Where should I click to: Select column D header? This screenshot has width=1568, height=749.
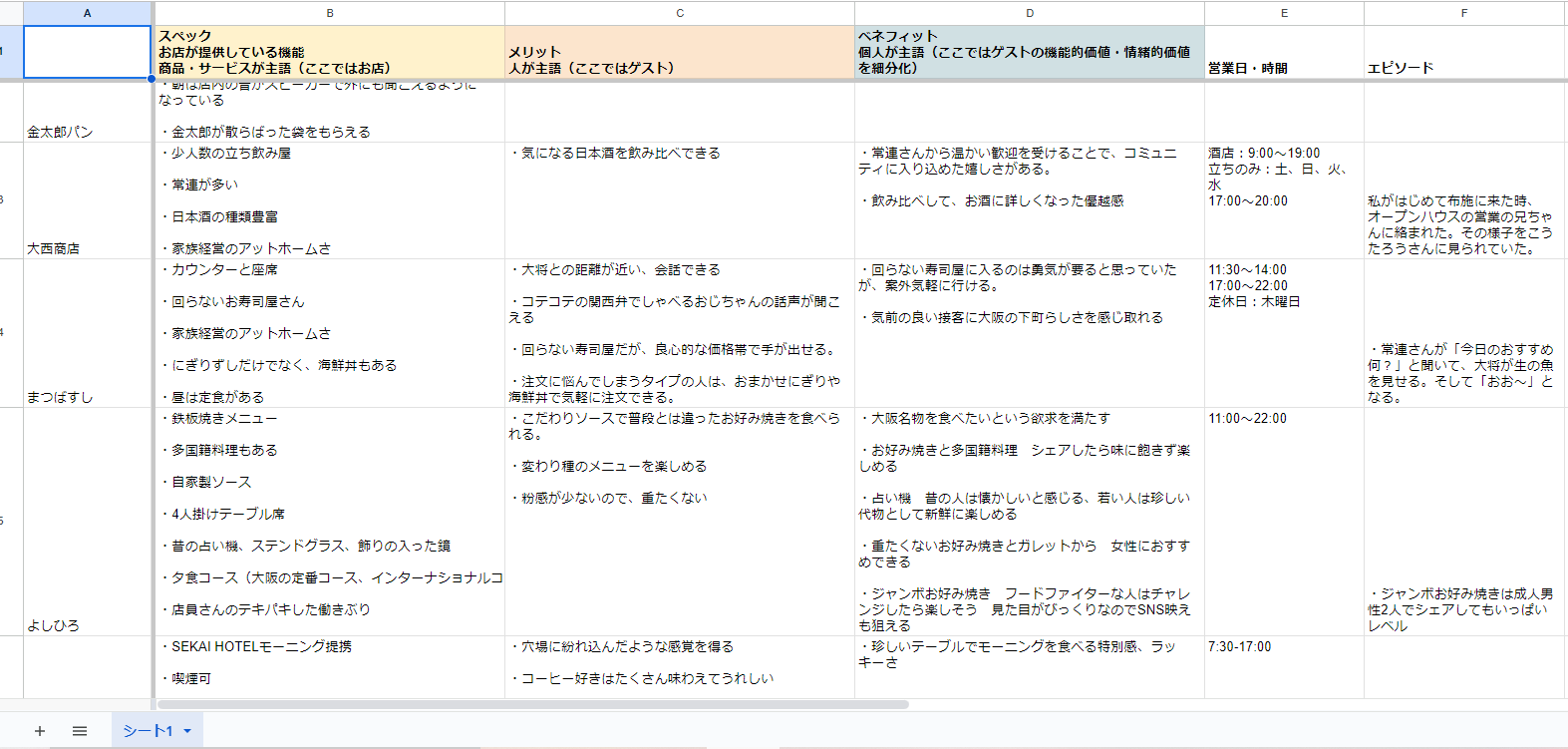point(1030,13)
